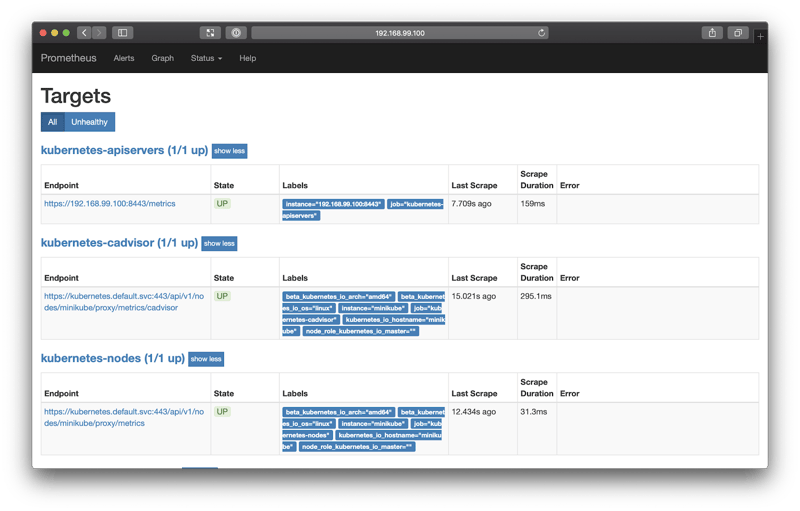Click the instance="minikube" label in cadvisor row
The image size is (800, 511).
(x=373, y=308)
